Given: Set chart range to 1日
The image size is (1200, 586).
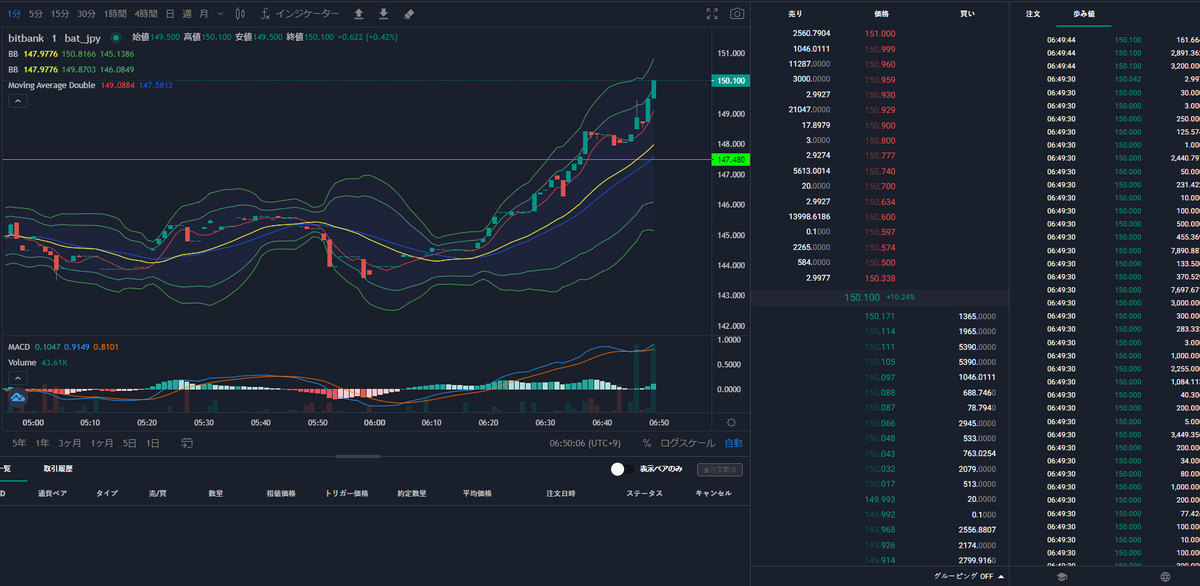Looking at the screenshot, I should pyautogui.click(x=153, y=443).
